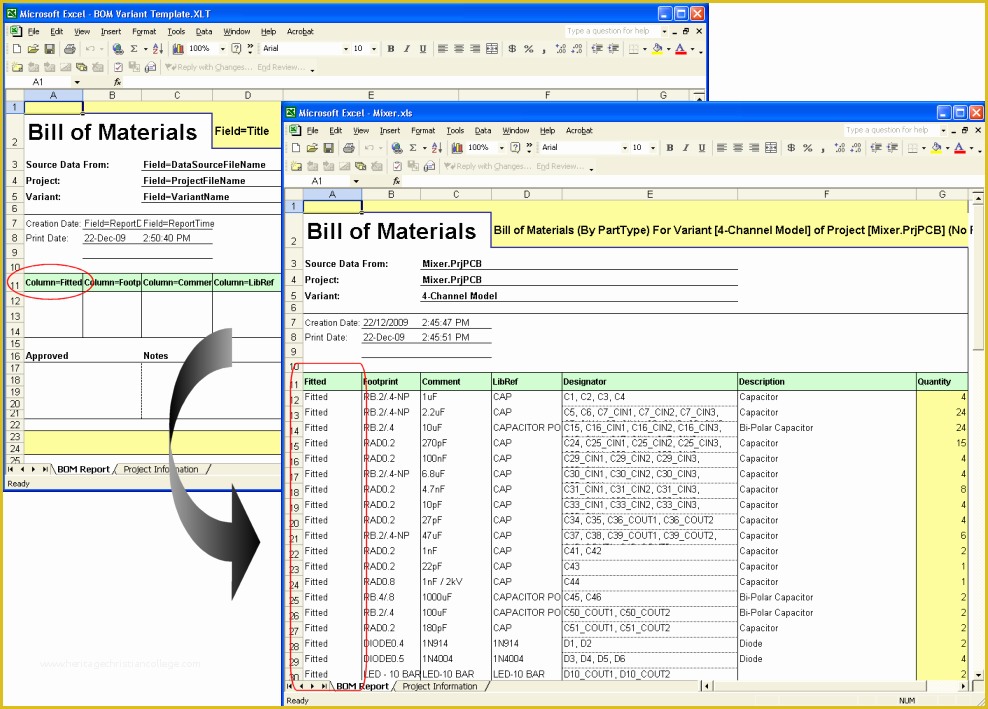Image resolution: width=988 pixels, height=709 pixels.
Task: Open Zoom dropdown in BOM Variant Template window
Action: click(x=222, y=49)
